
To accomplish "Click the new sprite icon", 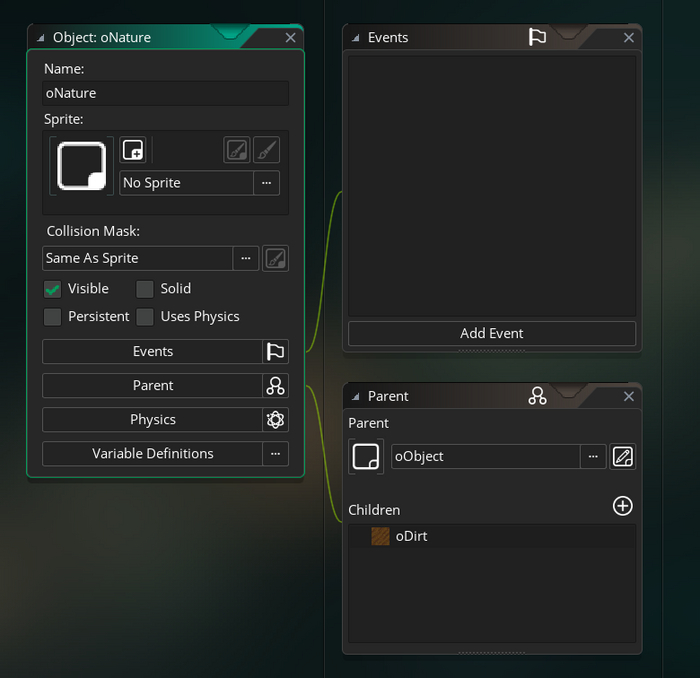I will [x=133, y=150].
